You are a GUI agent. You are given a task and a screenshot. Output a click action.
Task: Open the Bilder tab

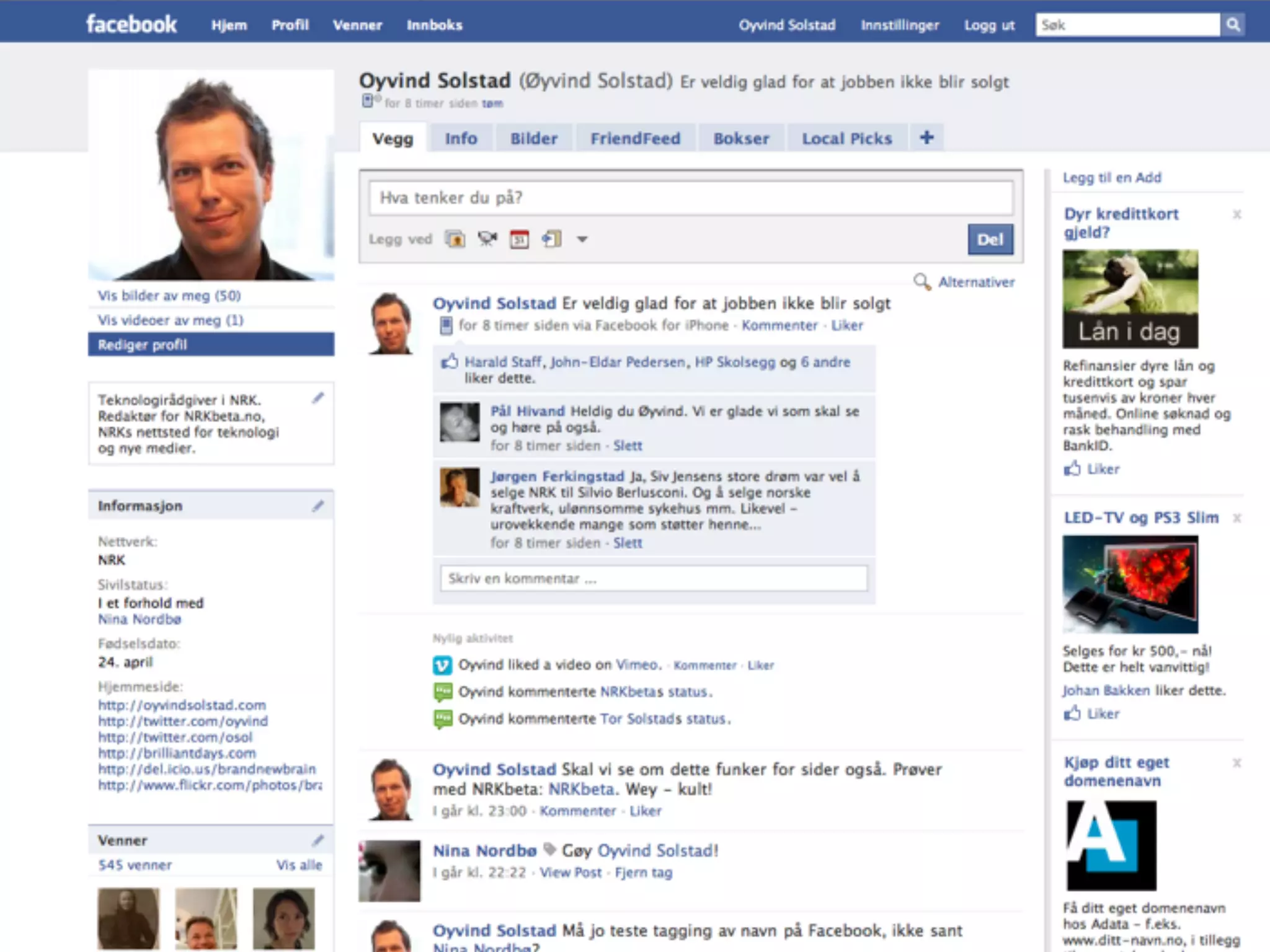tap(533, 138)
